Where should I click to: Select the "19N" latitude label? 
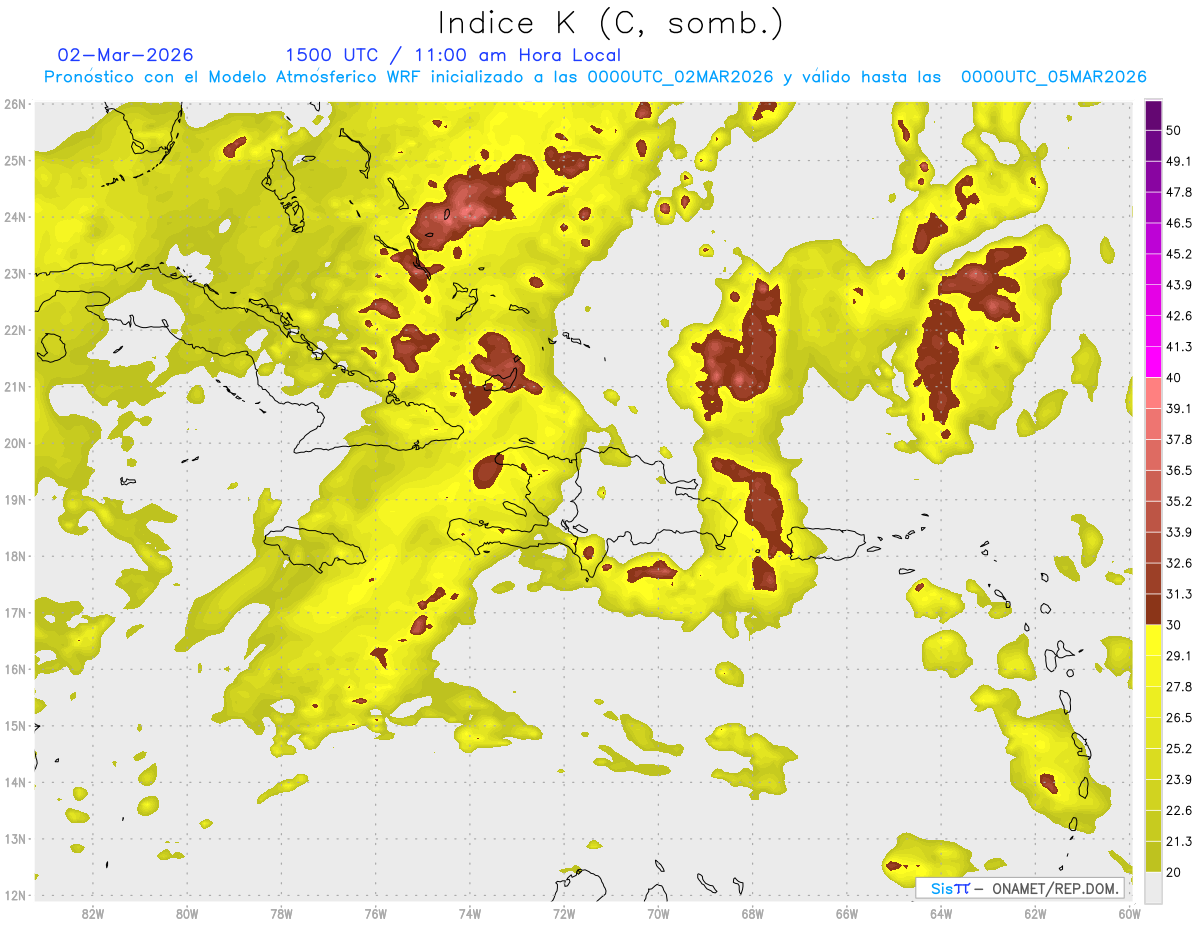pos(15,500)
